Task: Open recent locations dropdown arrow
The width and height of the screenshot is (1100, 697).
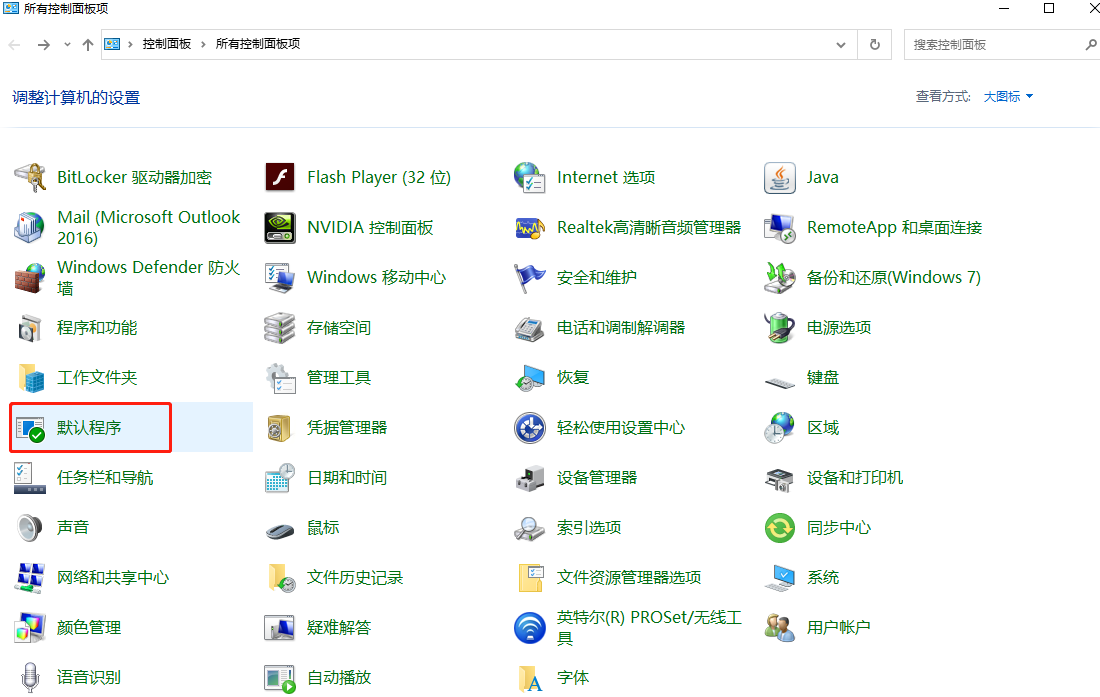Action: coord(67,44)
